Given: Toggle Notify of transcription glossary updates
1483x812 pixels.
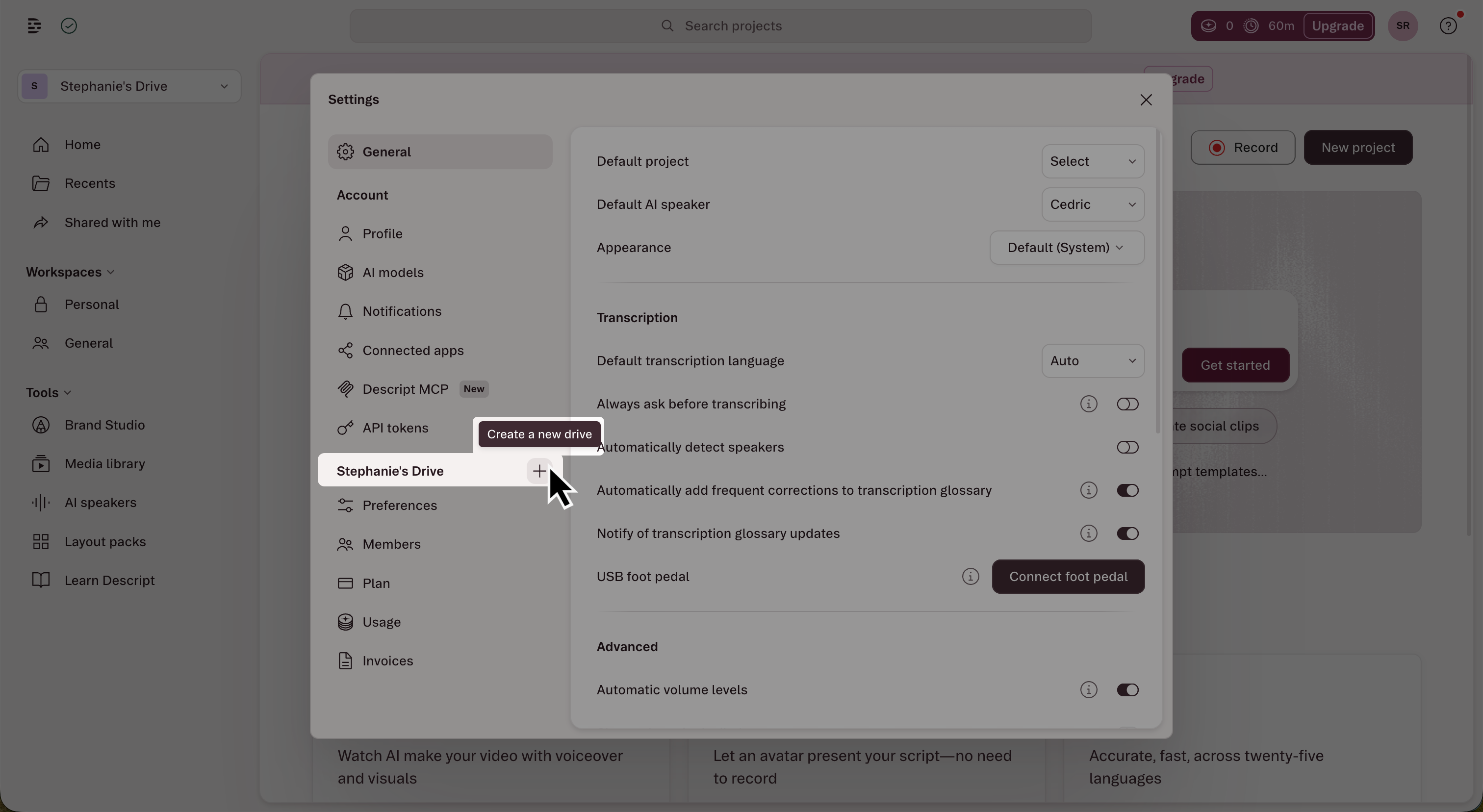Looking at the screenshot, I should click(1127, 533).
